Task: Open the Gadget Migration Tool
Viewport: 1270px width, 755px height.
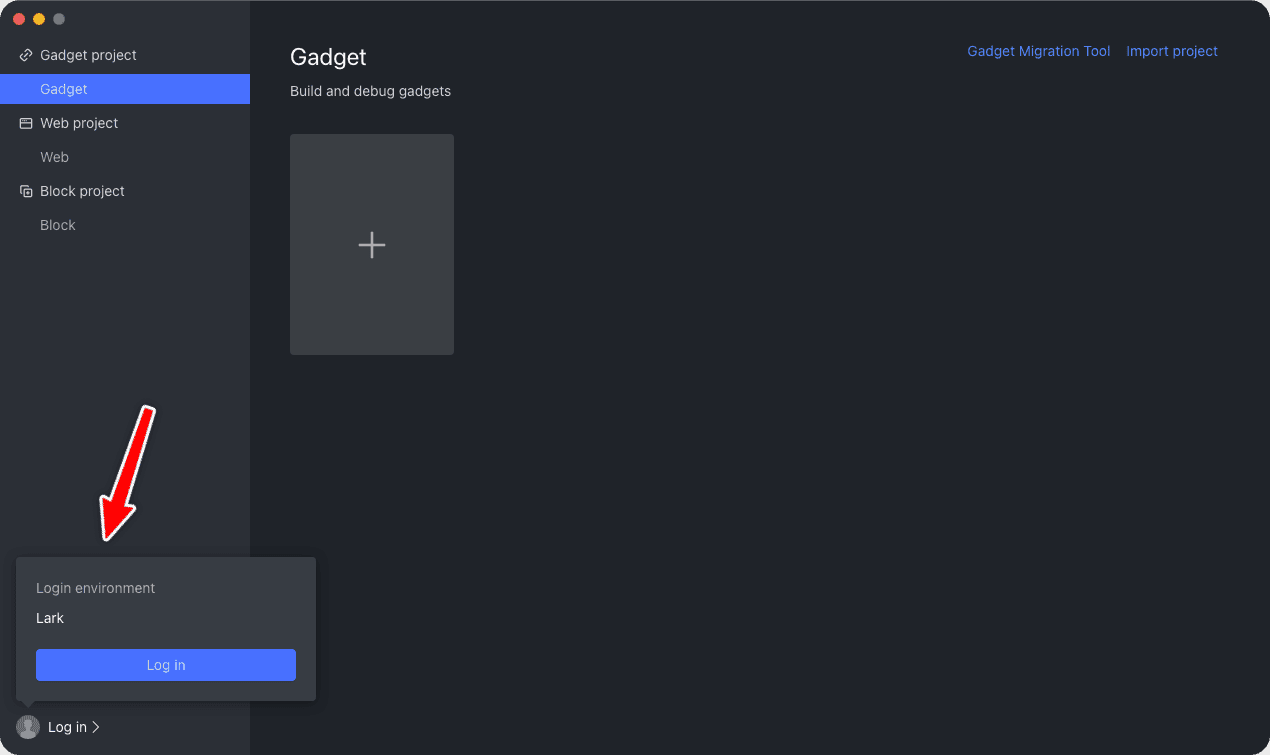Action: pyautogui.click(x=1038, y=51)
